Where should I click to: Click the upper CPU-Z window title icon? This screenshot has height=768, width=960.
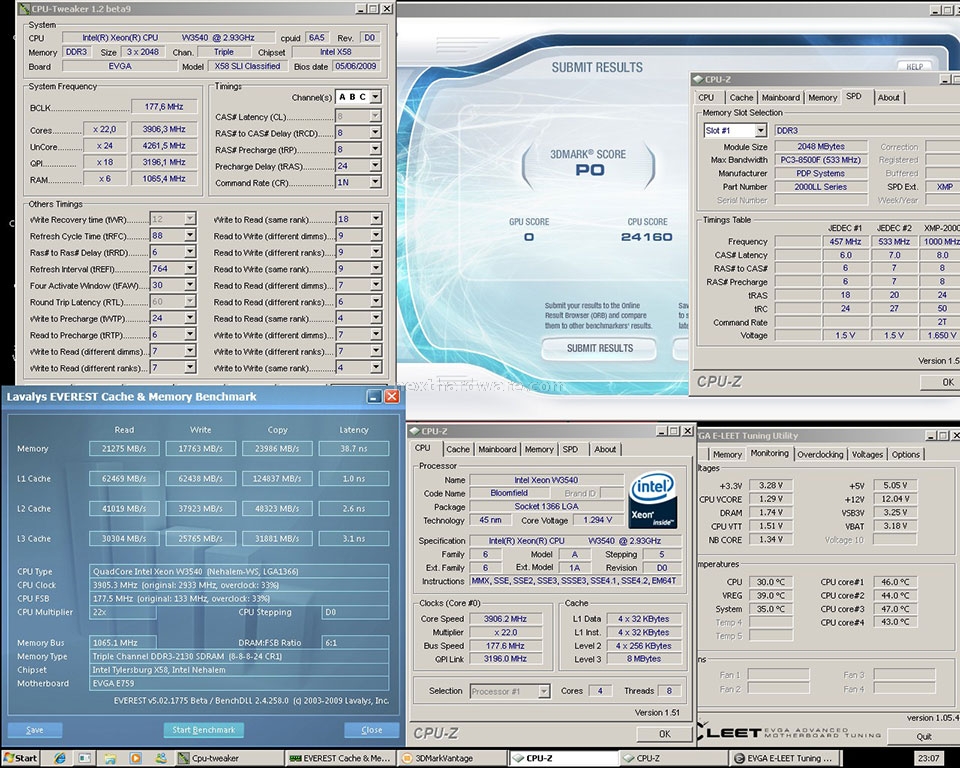pyautogui.click(x=698, y=79)
